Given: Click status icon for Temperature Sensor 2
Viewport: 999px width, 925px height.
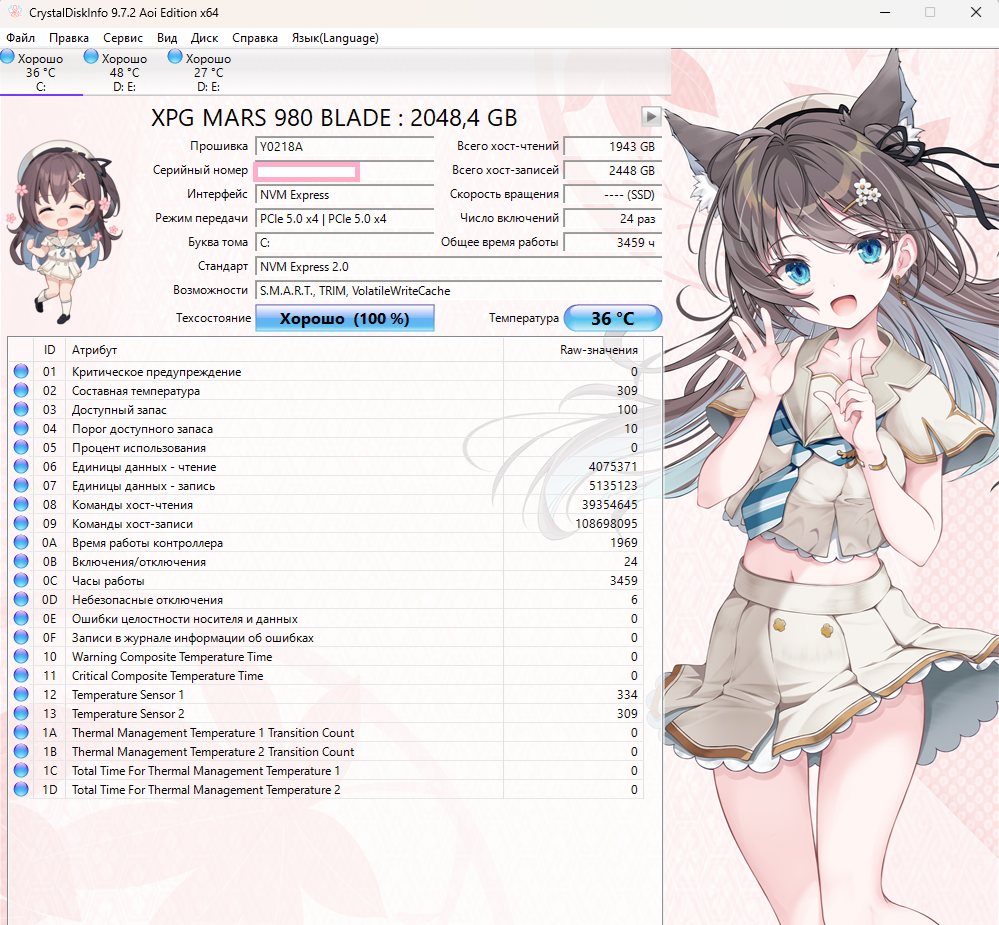Looking at the screenshot, I should (x=21, y=713).
